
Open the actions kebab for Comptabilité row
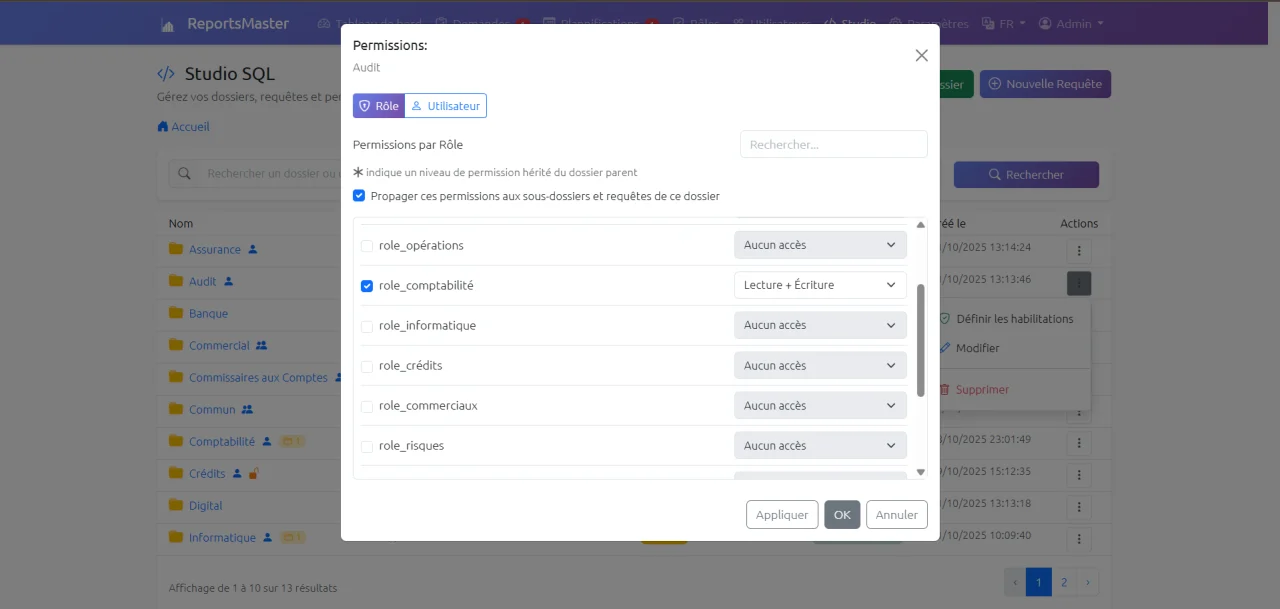point(1078,442)
